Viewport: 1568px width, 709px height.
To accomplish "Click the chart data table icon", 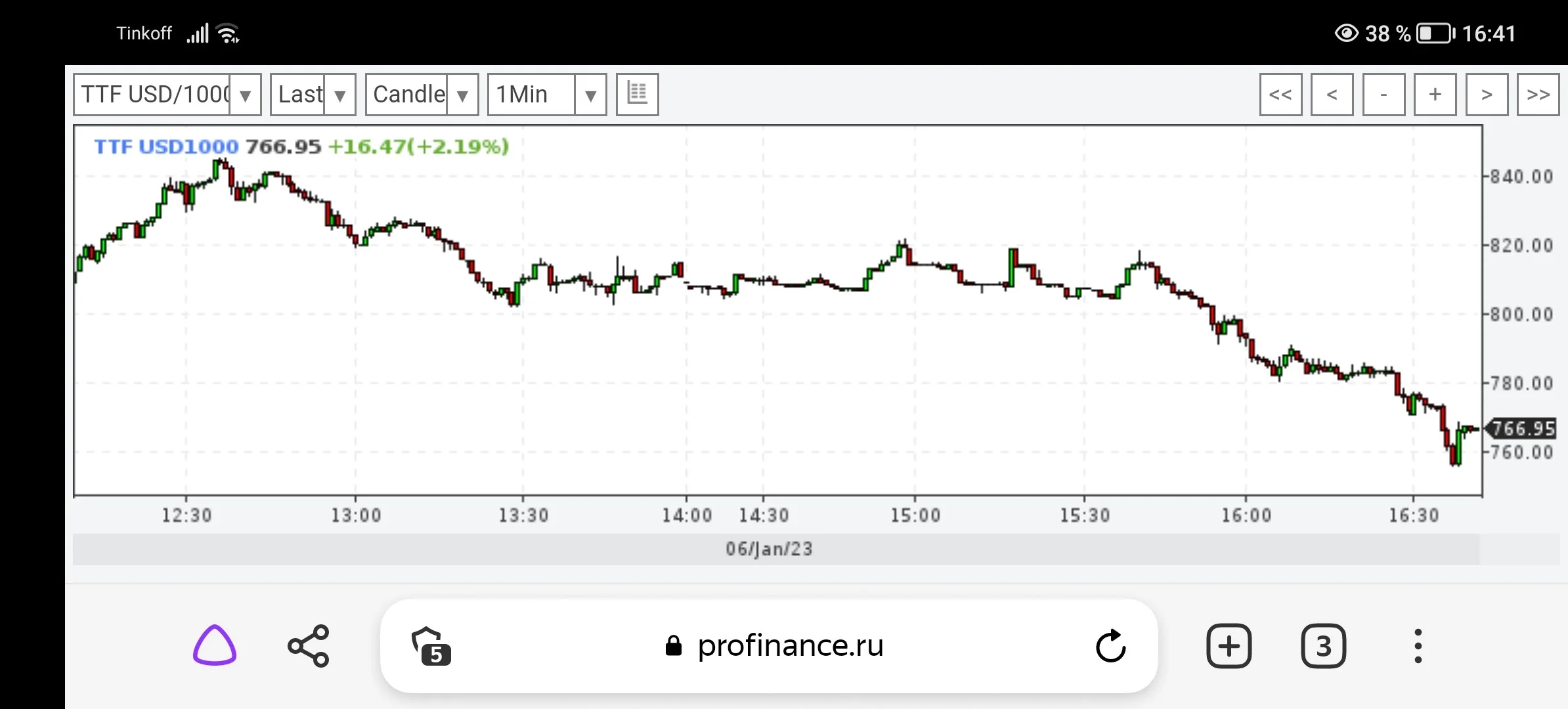I will (x=637, y=95).
